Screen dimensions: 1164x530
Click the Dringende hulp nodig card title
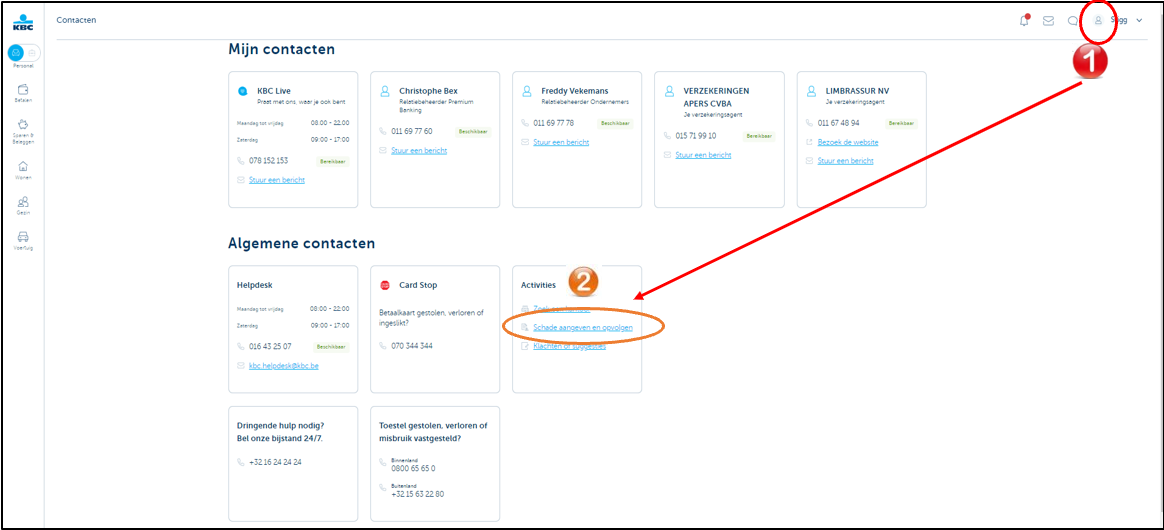[281, 432]
